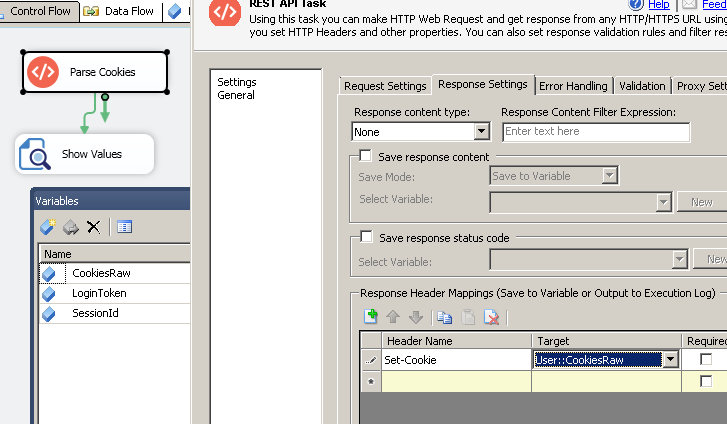Delete the selected header mapping row
The image size is (727, 424).
click(491, 317)
